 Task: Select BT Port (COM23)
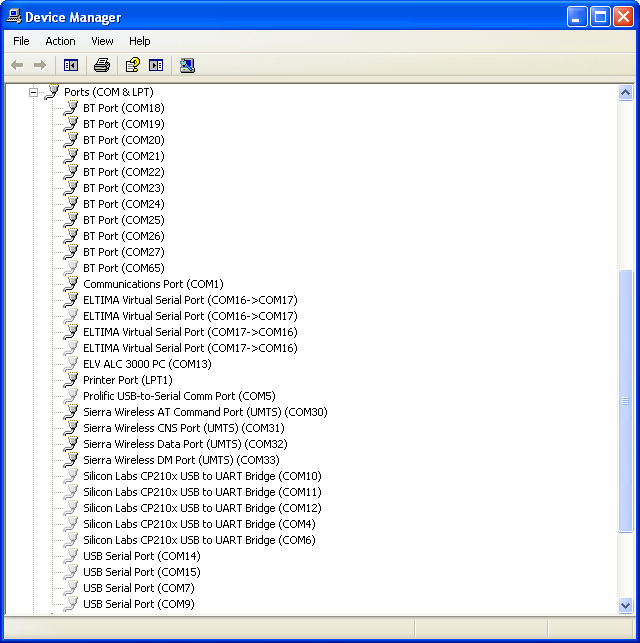124,188
